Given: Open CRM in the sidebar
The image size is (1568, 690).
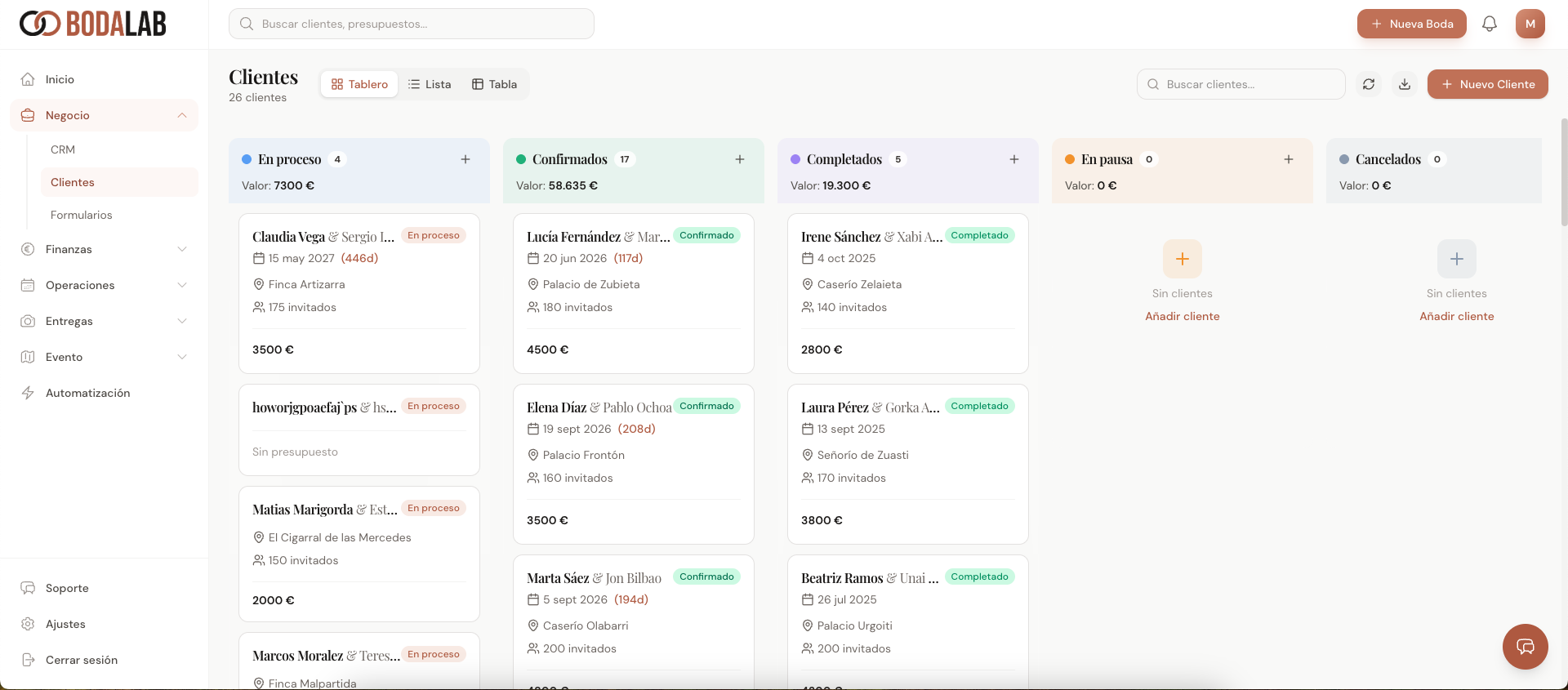Looking at the screenshot, I should [x=63, y=149].
